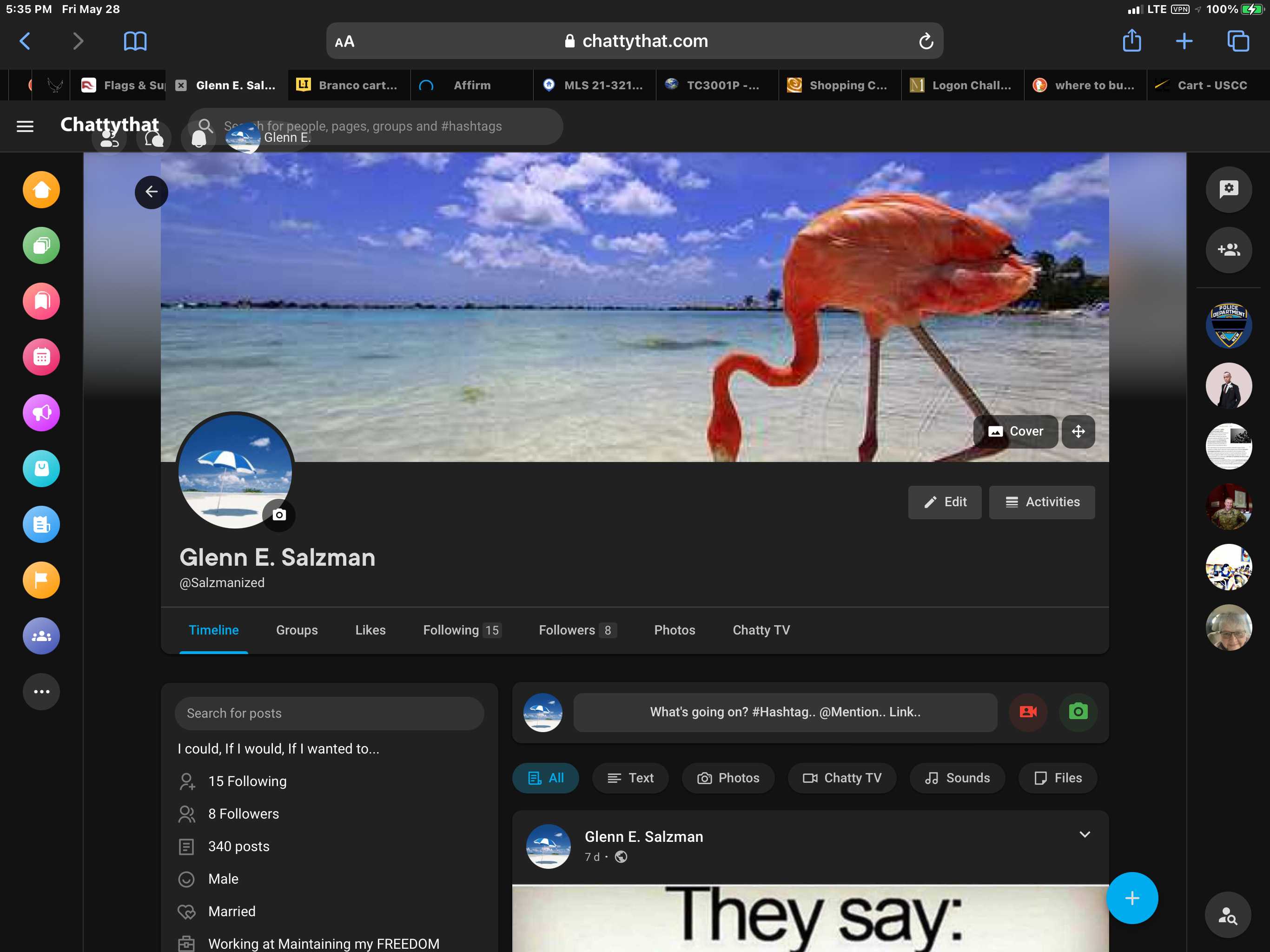The width and height of the screenshot is (1270, 952).
Task: Filter posts by Photos
Action: coord(728,777)
